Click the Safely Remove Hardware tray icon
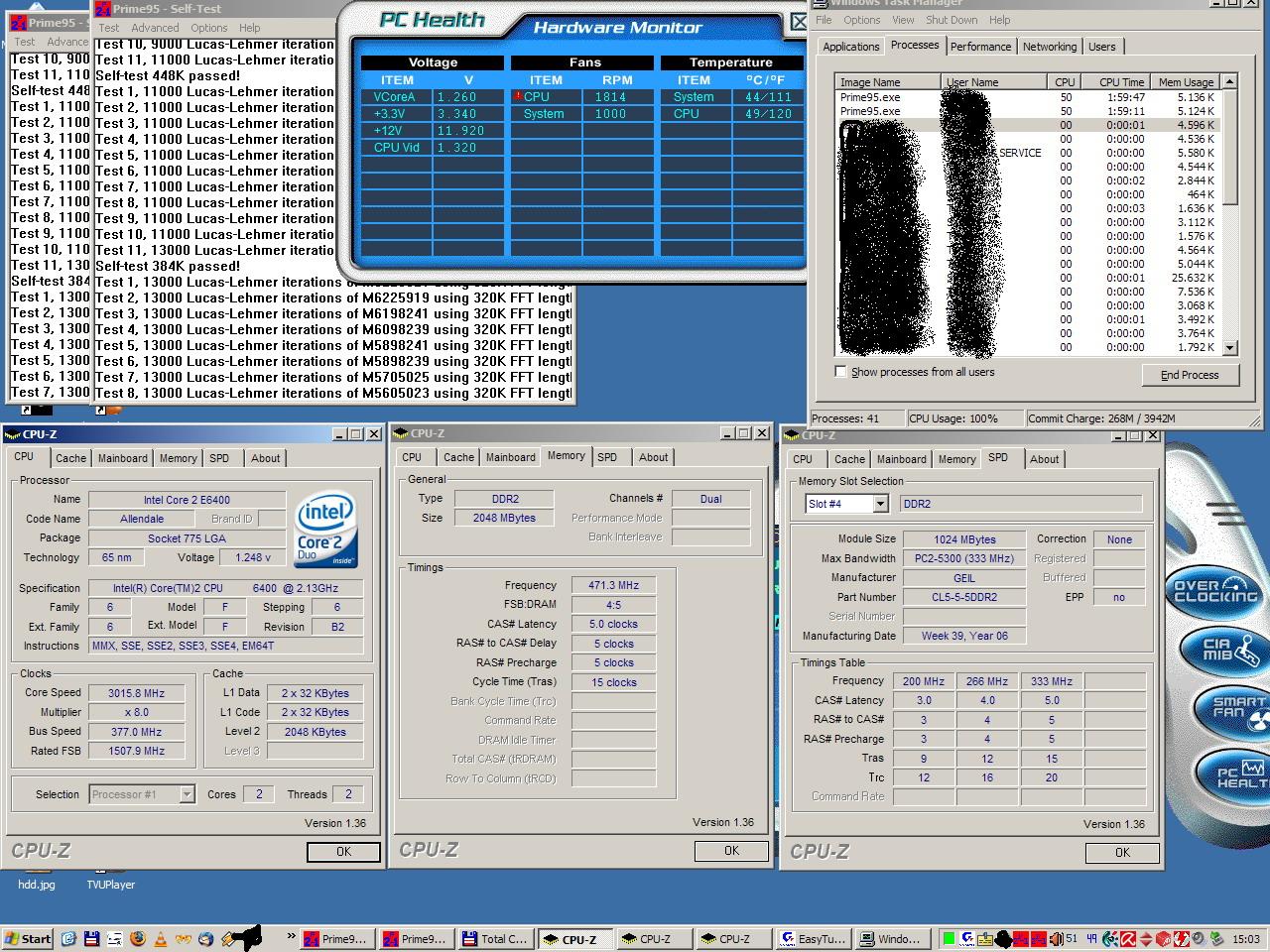The image size is (1270, 952). (x=1215, y=939)
